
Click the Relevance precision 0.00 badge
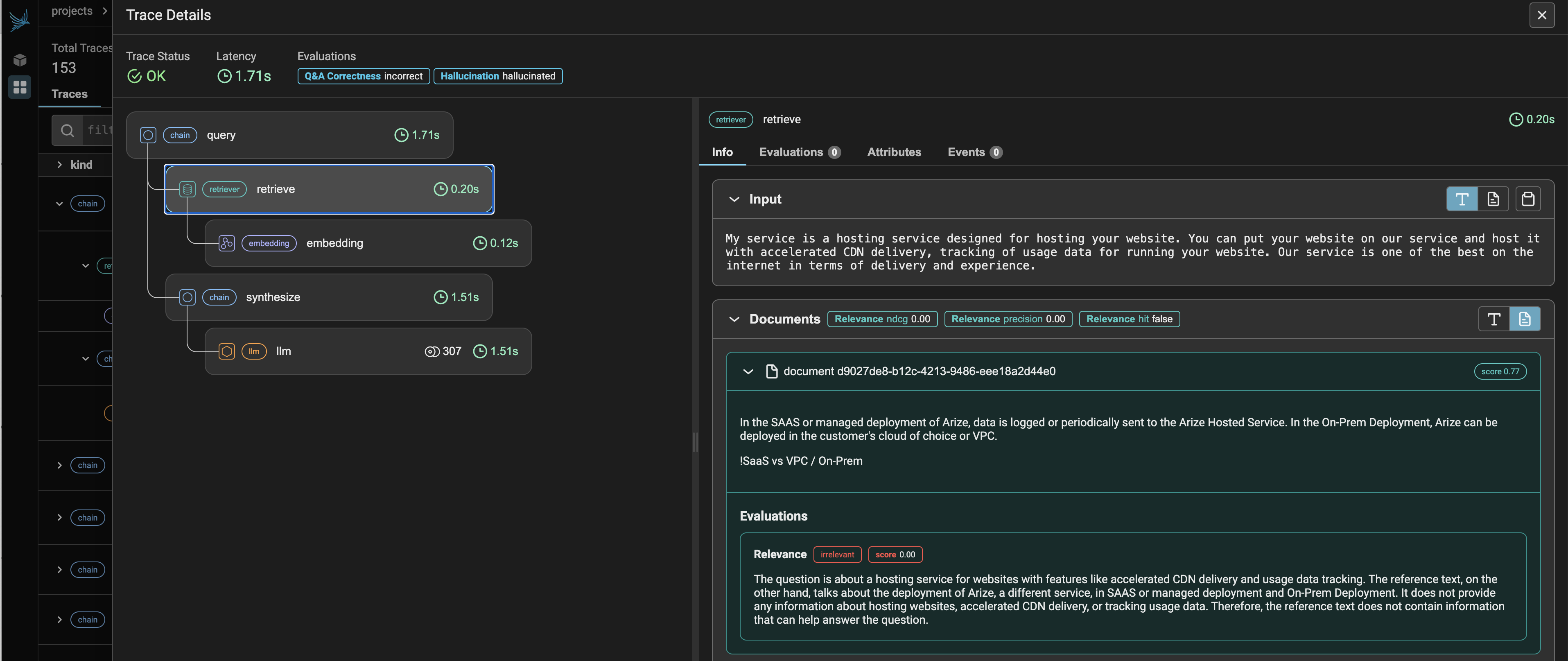[1008, 319]
